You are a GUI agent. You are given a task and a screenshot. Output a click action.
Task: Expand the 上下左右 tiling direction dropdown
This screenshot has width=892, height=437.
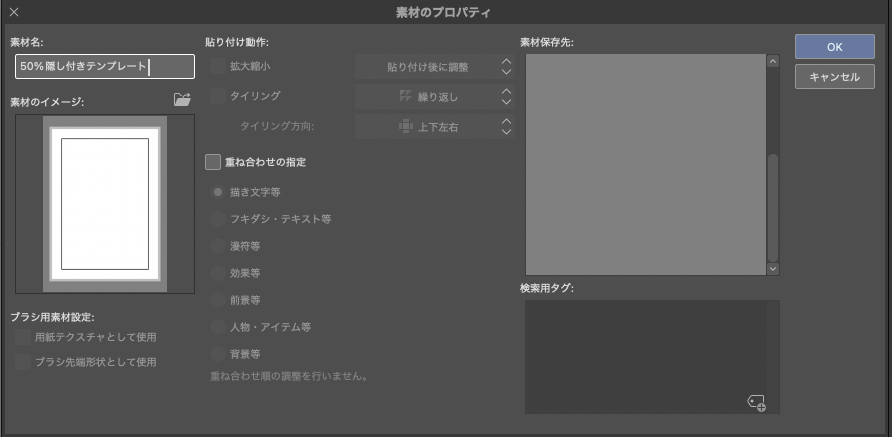(433, 127)
